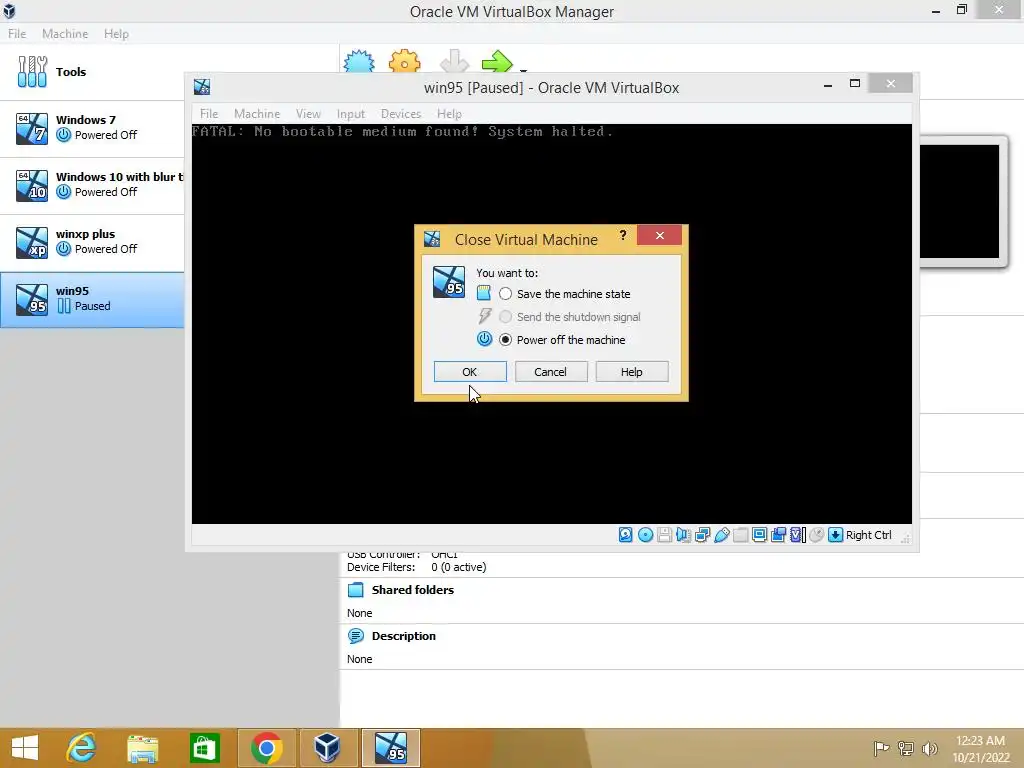Screen dimensions: 1024x768
Task: Open Windows Start button on taskbar
Action: (25, 748)
